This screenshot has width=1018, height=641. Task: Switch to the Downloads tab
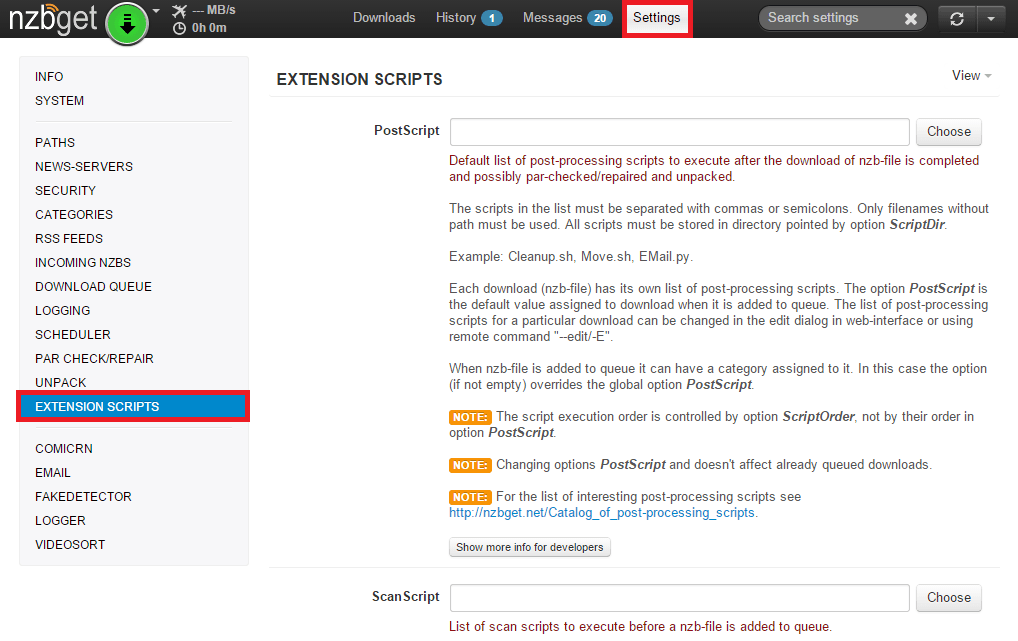point(384,18)
